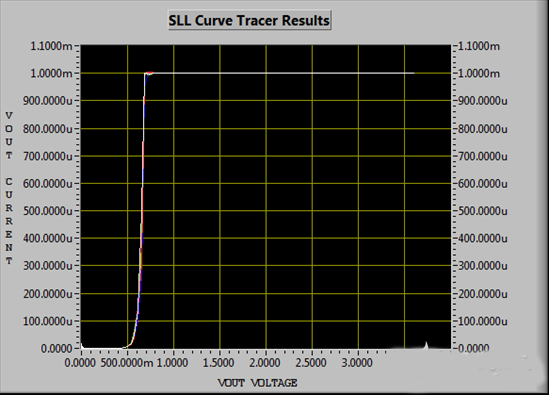Click the 1.0000m left Y-axis label
This screenshot has height=395, width=549.
point(51,73)
